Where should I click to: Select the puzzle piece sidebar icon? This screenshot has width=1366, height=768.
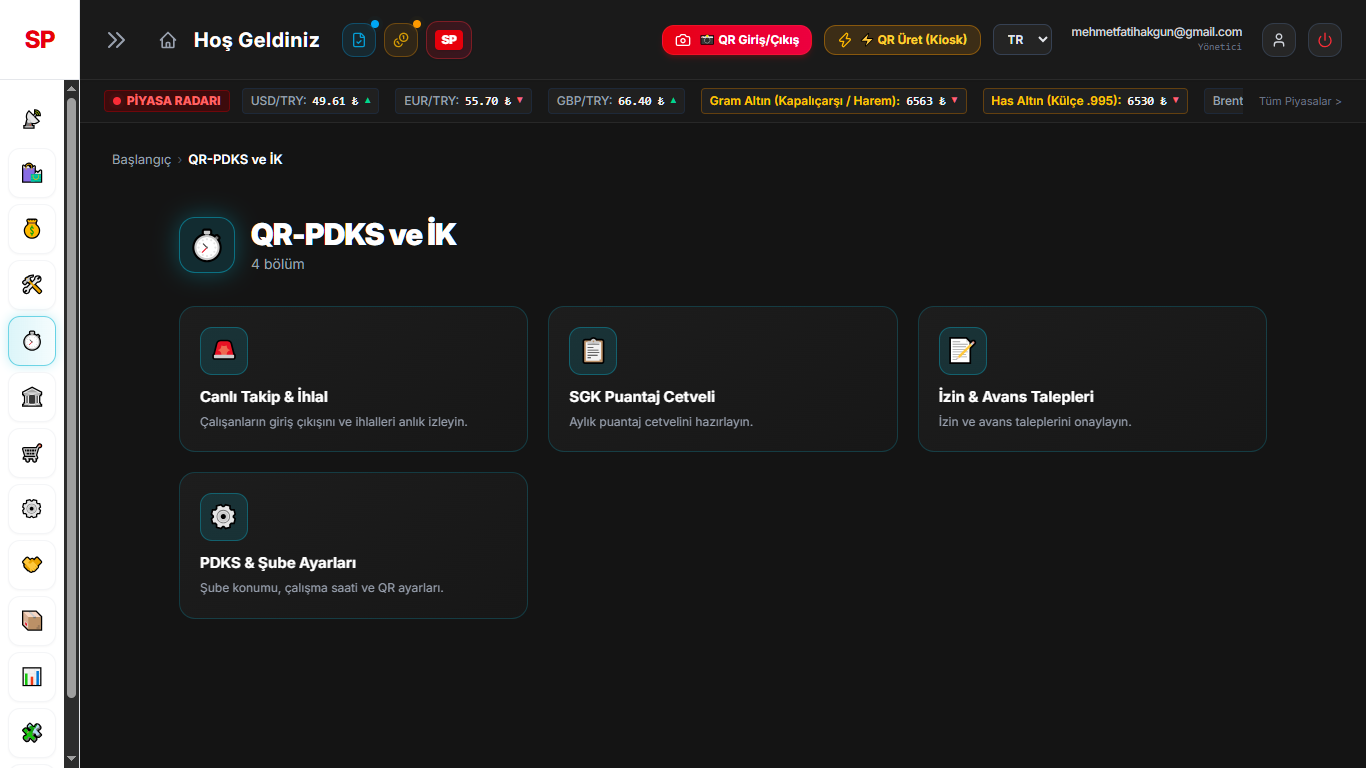click(x=32, y=733)
